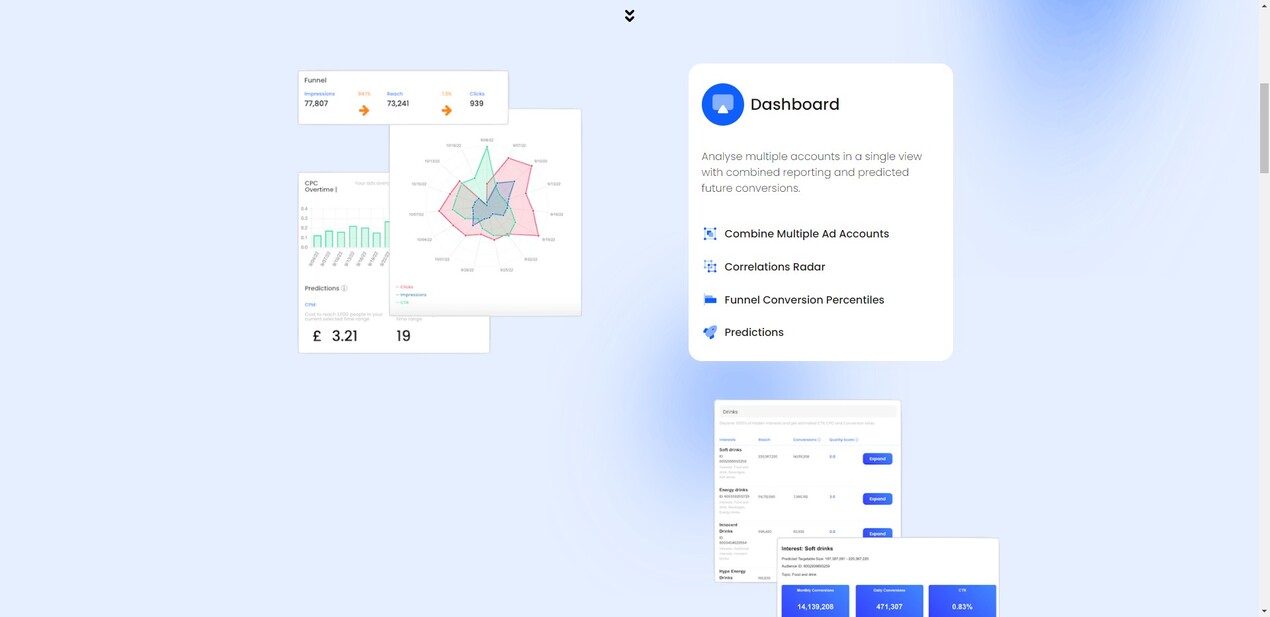Click the double chevron scroll-down arrow
Viewport: 1270px width, 617px height.
(629, 16)
